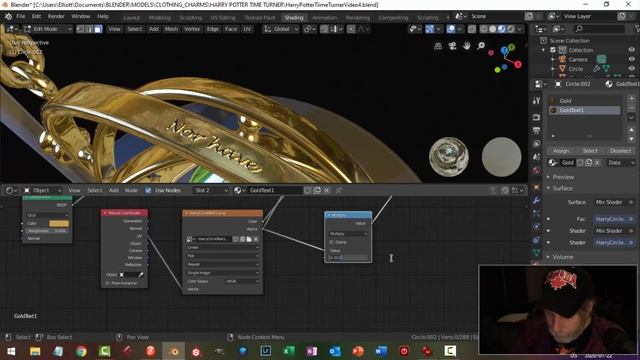Click the pan hand icon in viewport
The image size is (640, 360).
pyautogui.click(x=467, y=46)
